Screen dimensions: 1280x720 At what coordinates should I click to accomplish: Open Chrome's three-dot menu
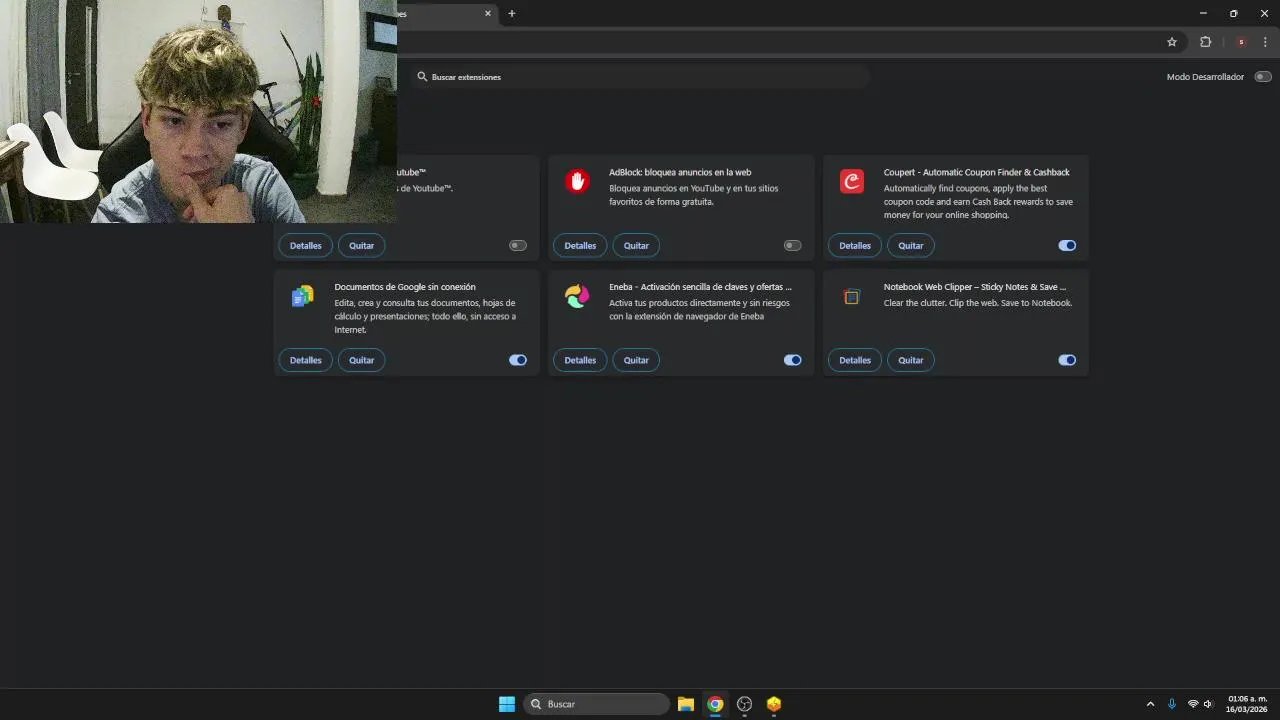click(x=1265, y=42)
